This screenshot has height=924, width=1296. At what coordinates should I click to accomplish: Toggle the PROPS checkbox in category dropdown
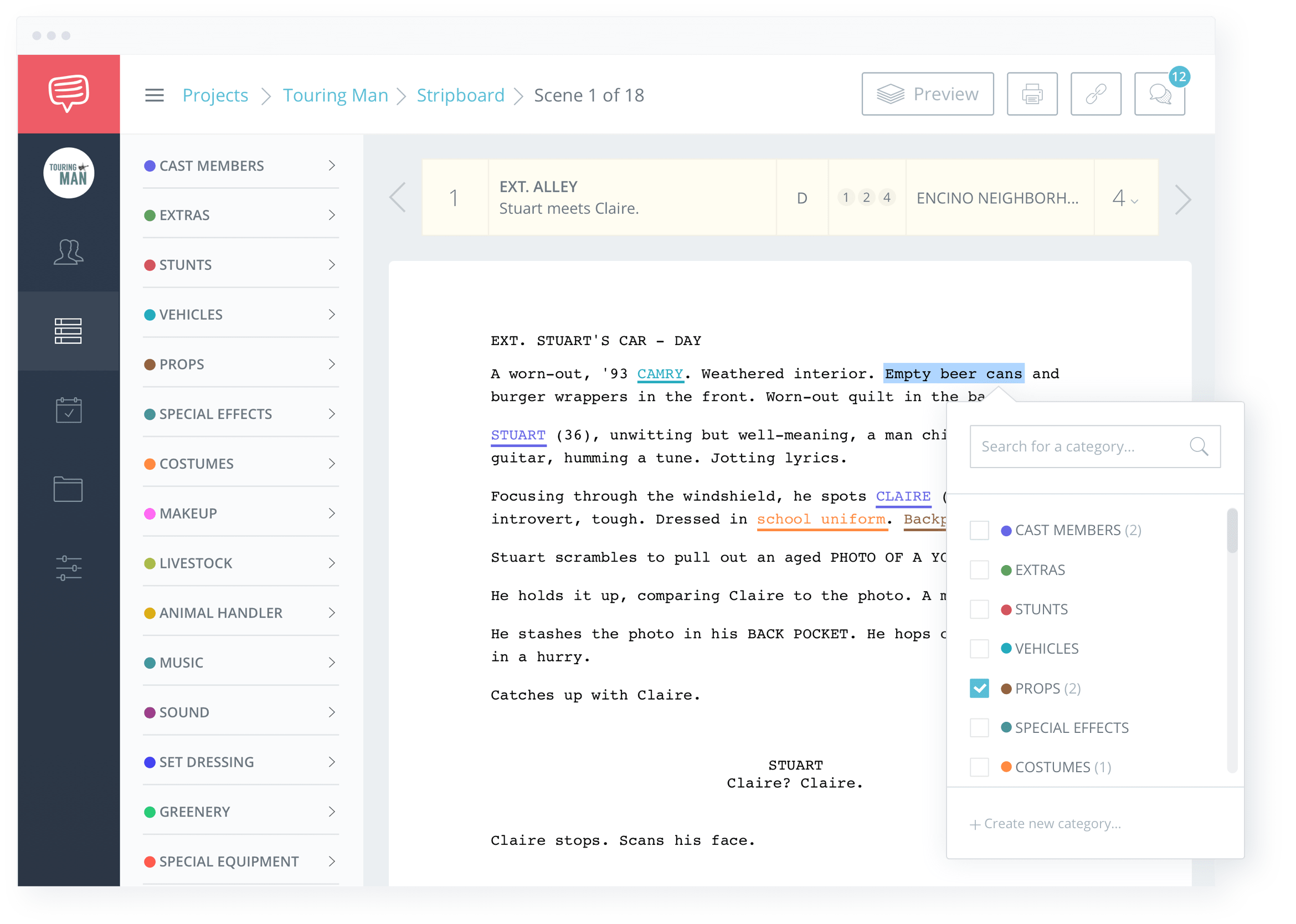pyautogui.click(x=981, y=687)
